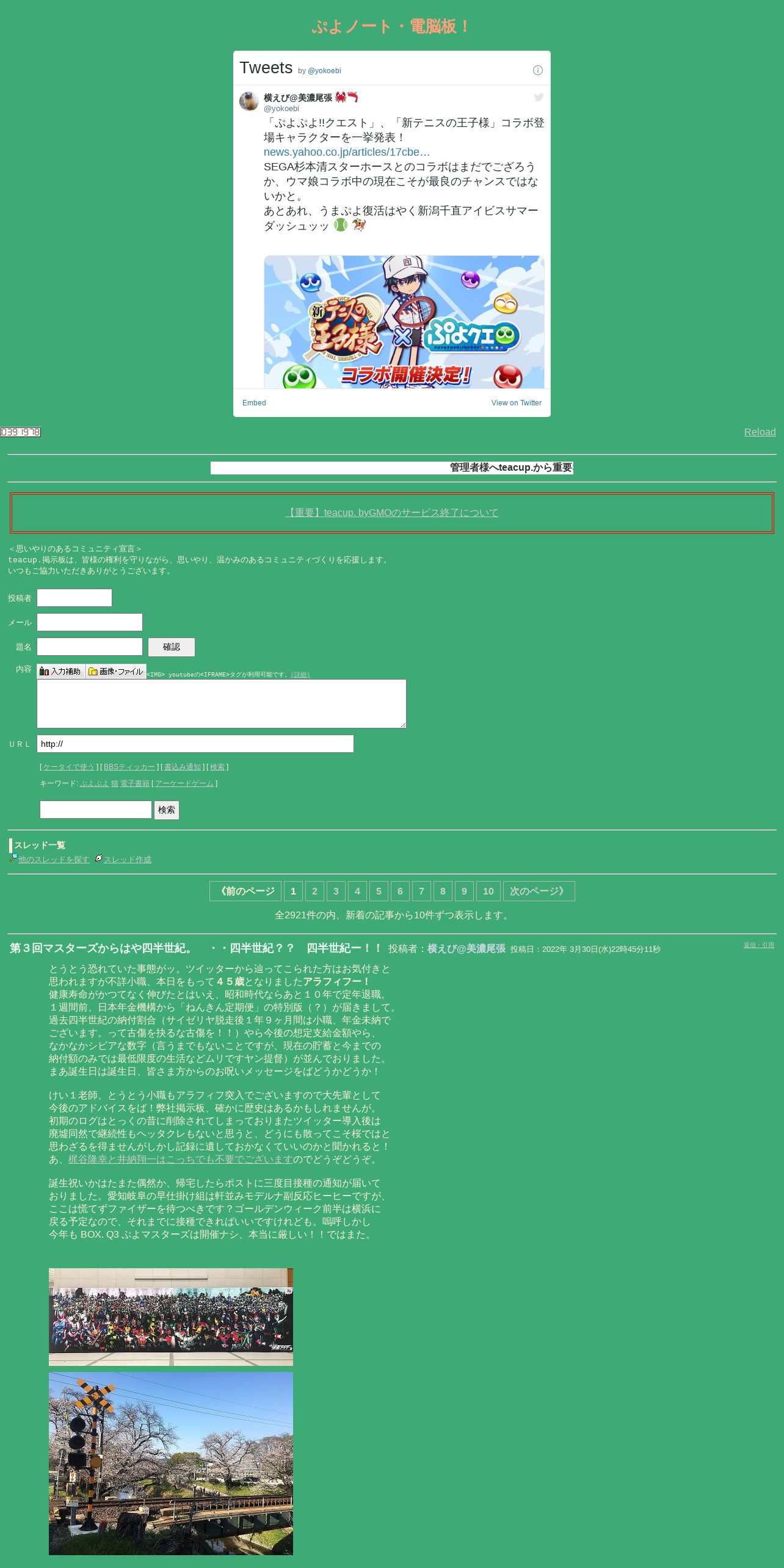
Task: Click the ぷよぷよ keyword link
Action: click(95, 783)
